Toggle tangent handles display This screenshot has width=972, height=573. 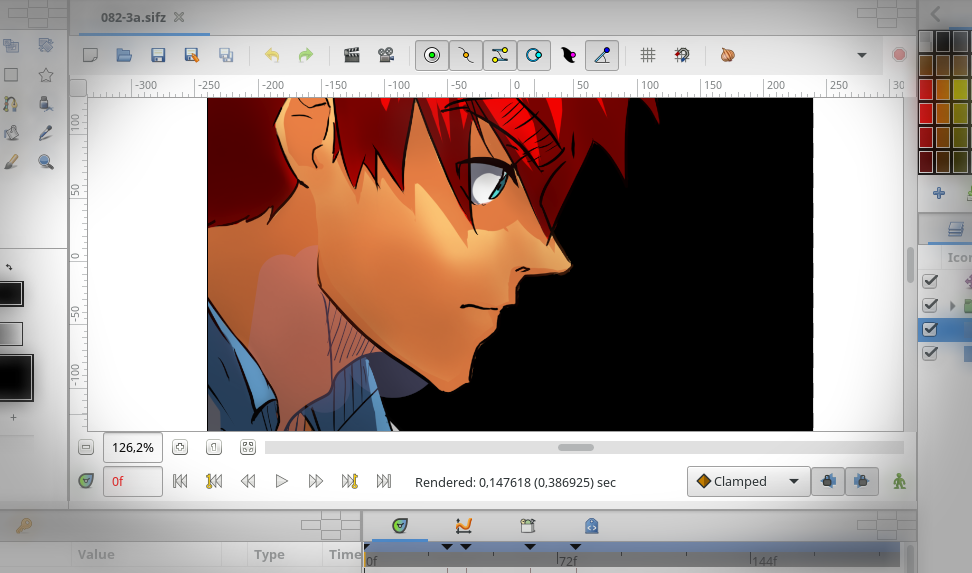click(500, 55)
